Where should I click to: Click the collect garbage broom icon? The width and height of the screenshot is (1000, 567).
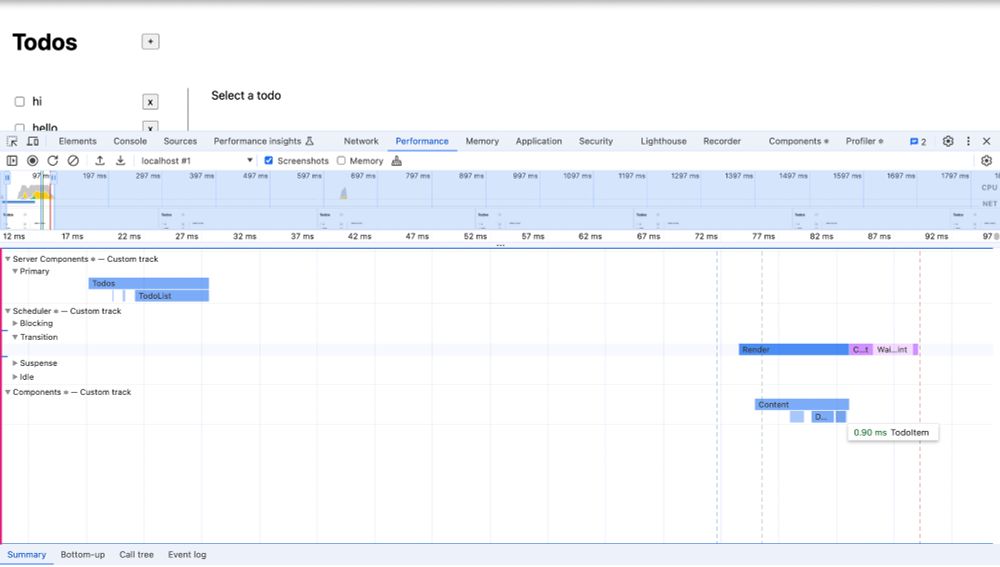(397, 161)
